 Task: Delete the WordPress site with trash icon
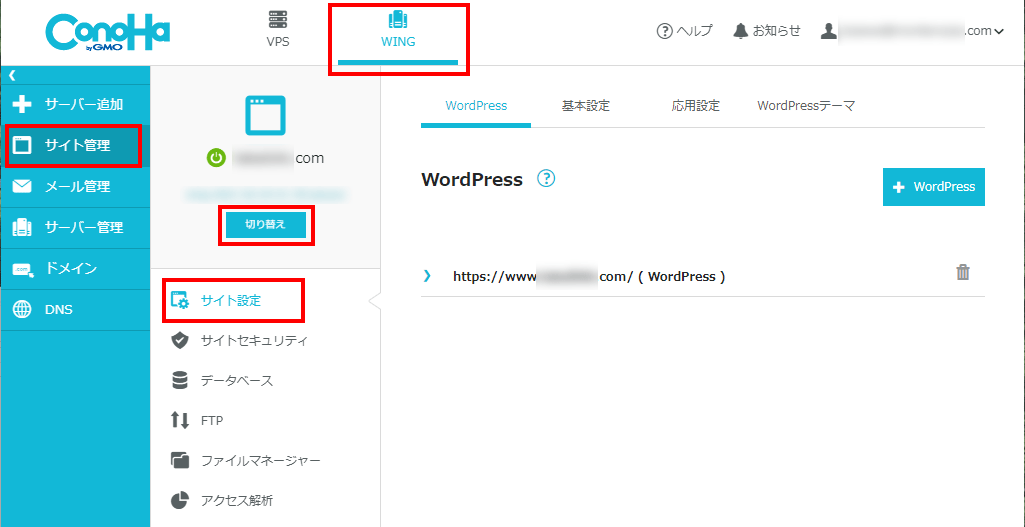click(x=963, y=273)
